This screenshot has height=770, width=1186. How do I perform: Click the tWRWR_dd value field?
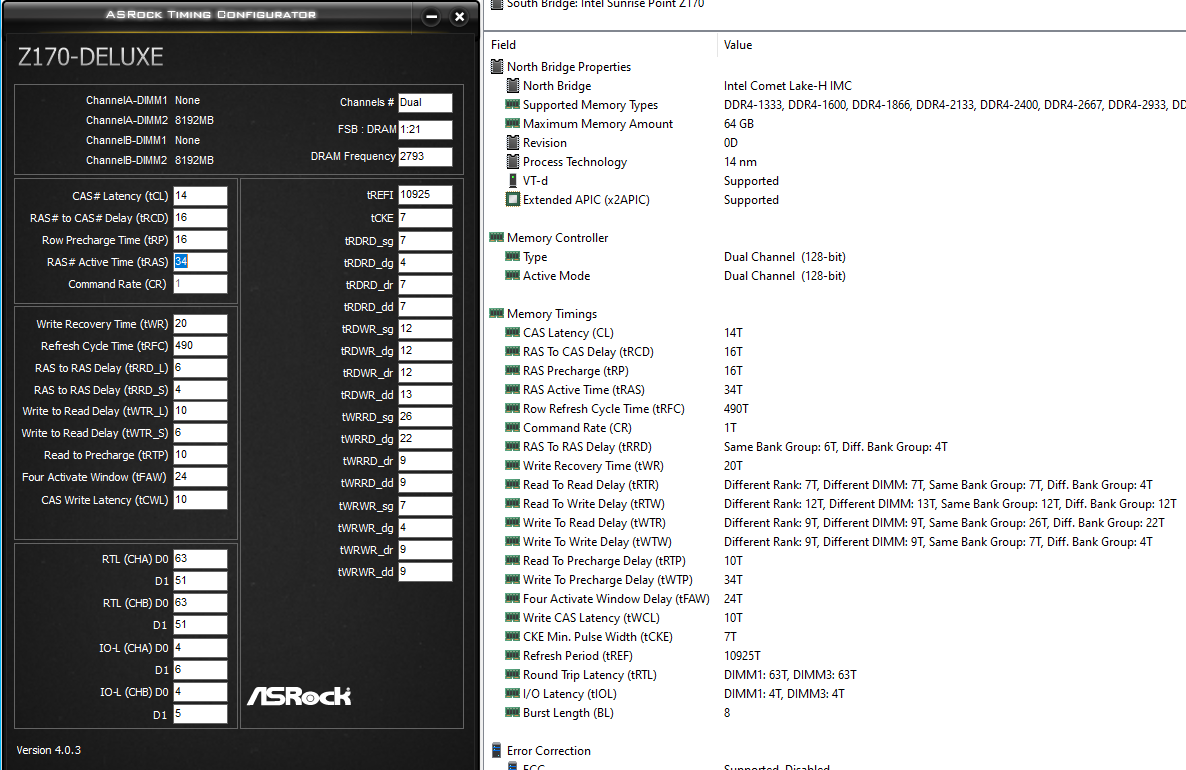click(x=425, y=571)
